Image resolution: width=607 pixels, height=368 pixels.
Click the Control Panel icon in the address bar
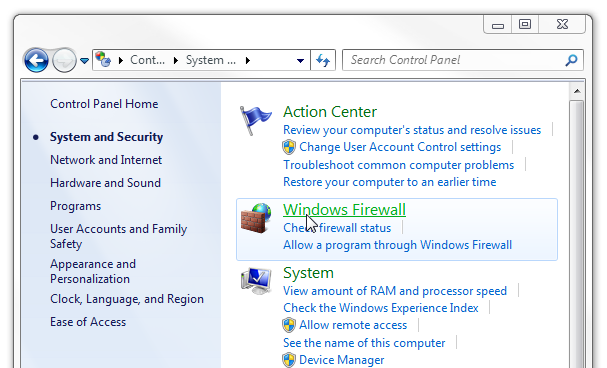[x=103, y=60]
